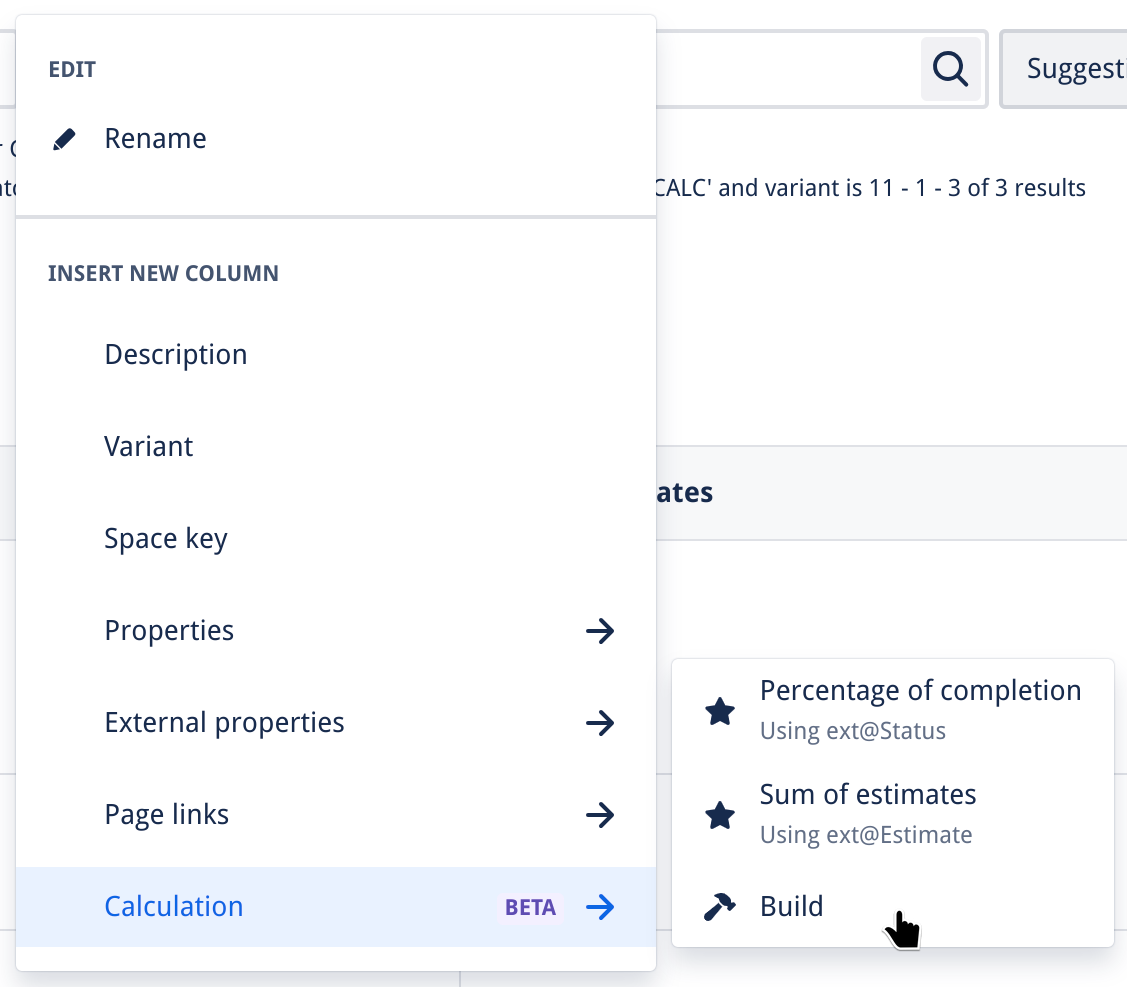Click star icon for Percentage of completion
The height and width of the screenshot is (987, 1127).
pyautogui.click(x=720, y=711)
